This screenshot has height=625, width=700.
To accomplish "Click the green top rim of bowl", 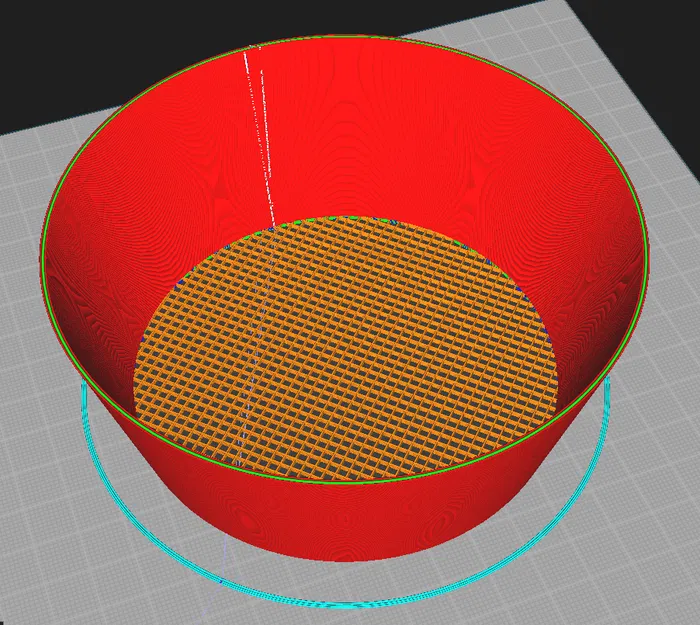I will click(344, 481).
